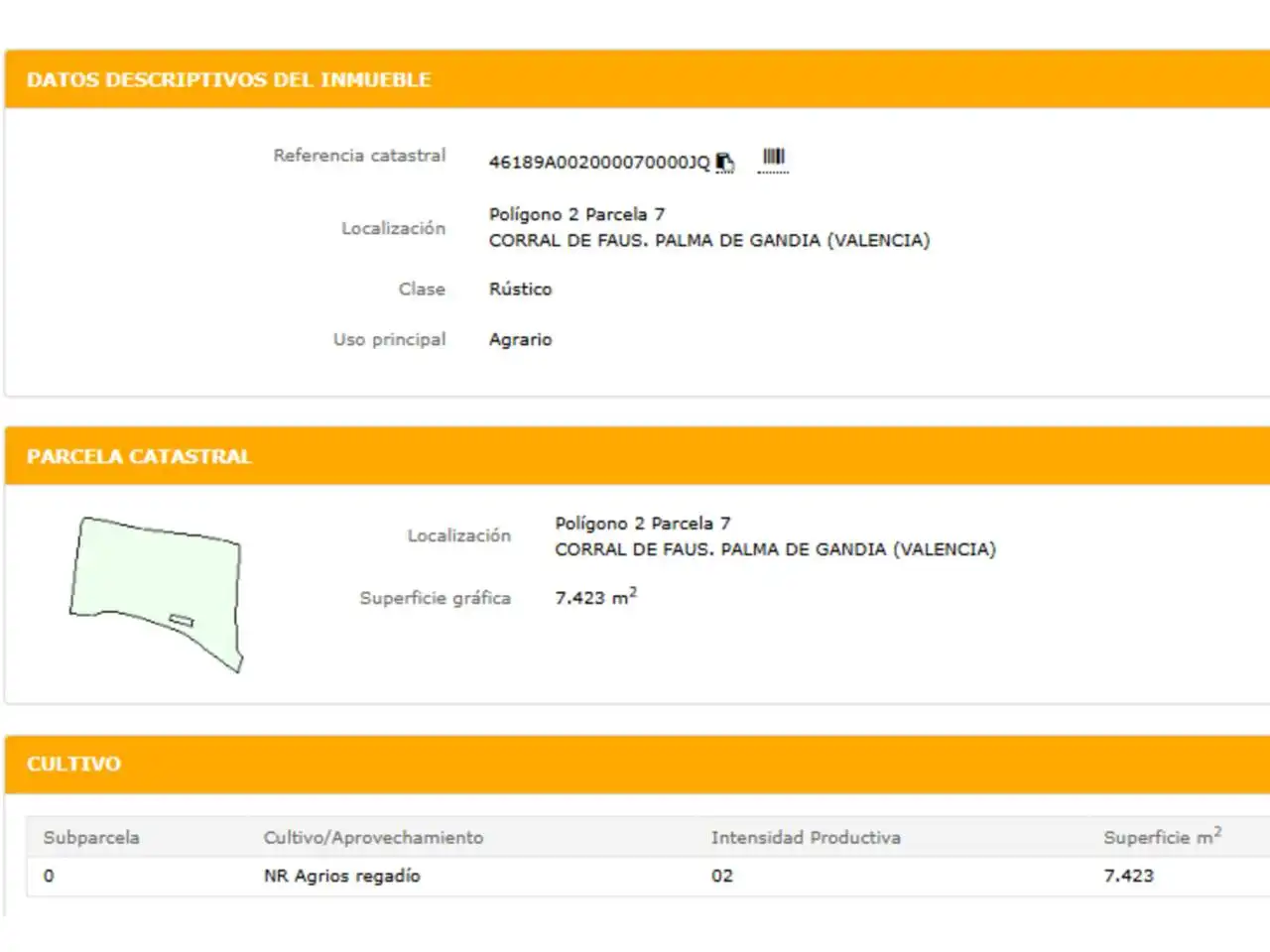Click the 'Uso principal' label
Image resolution: width=1270 pixels, height=952 pixels.
click(x=389, y=339)
